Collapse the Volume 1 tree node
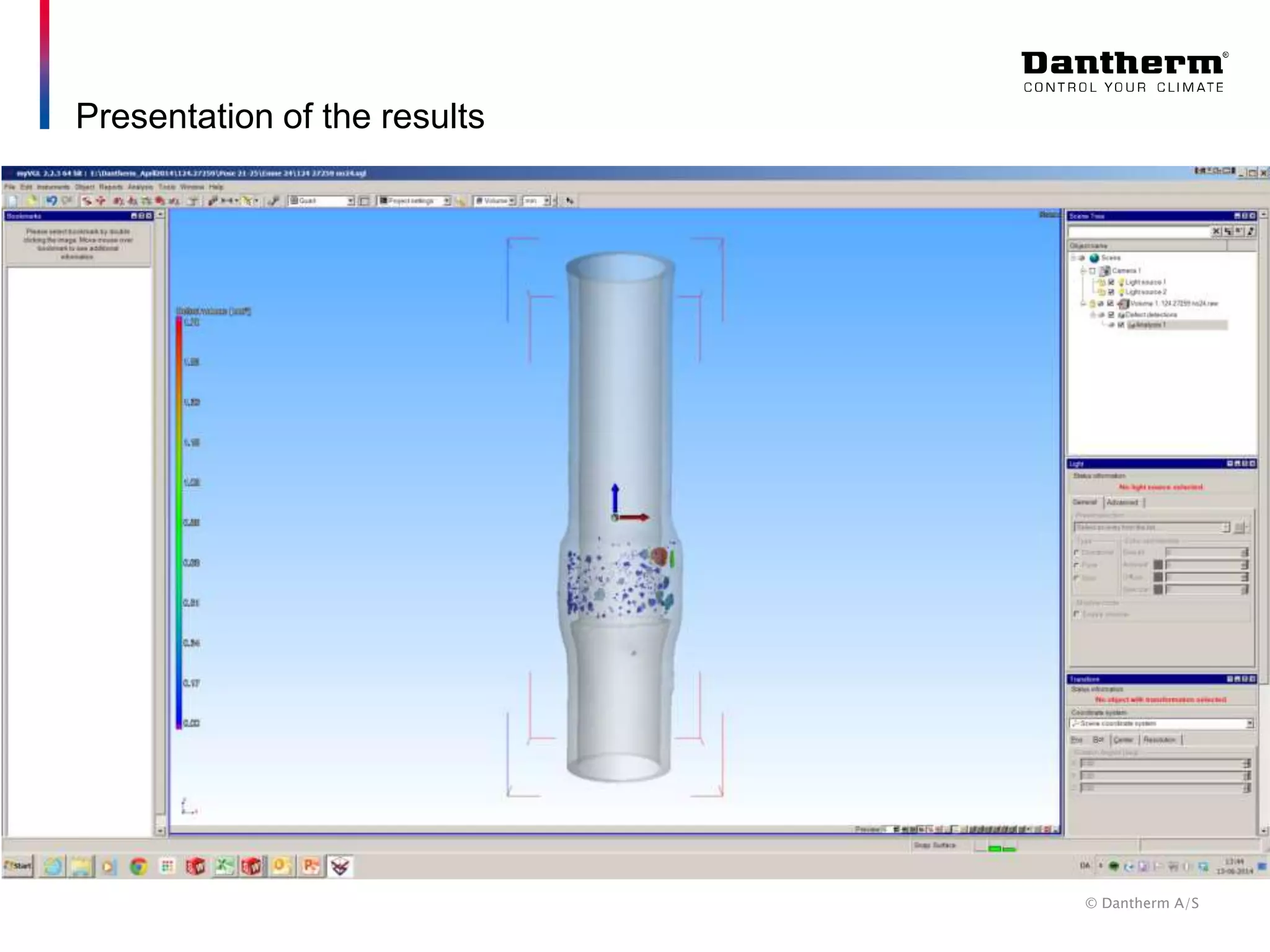 pyautogui.click(x=1083, y=304)
